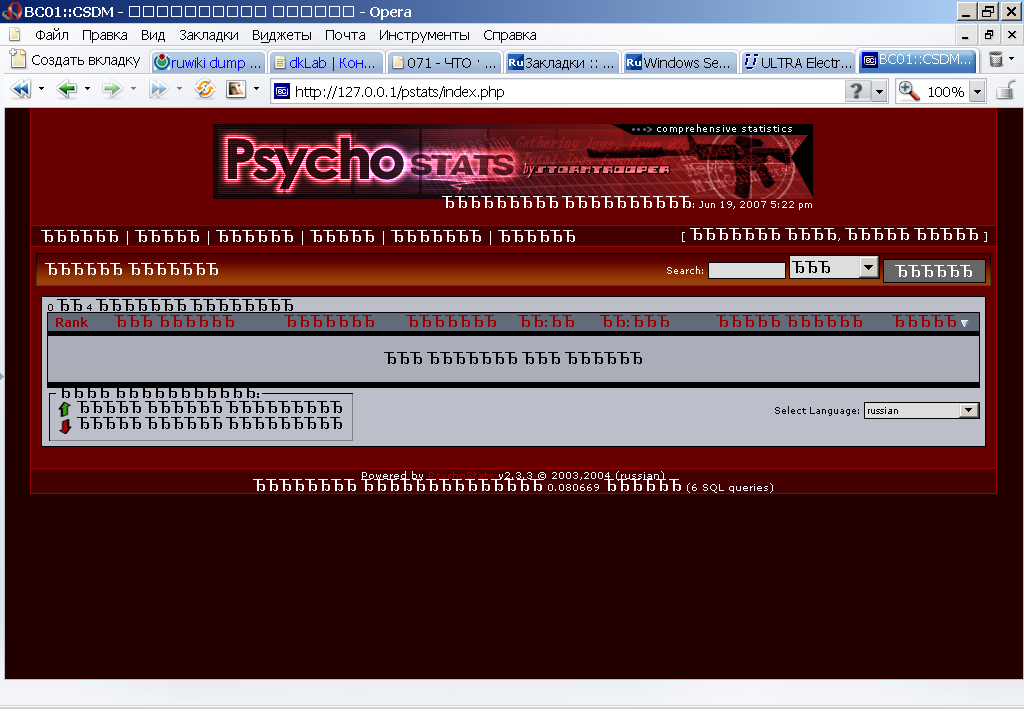Click the Rank column header

71,323
